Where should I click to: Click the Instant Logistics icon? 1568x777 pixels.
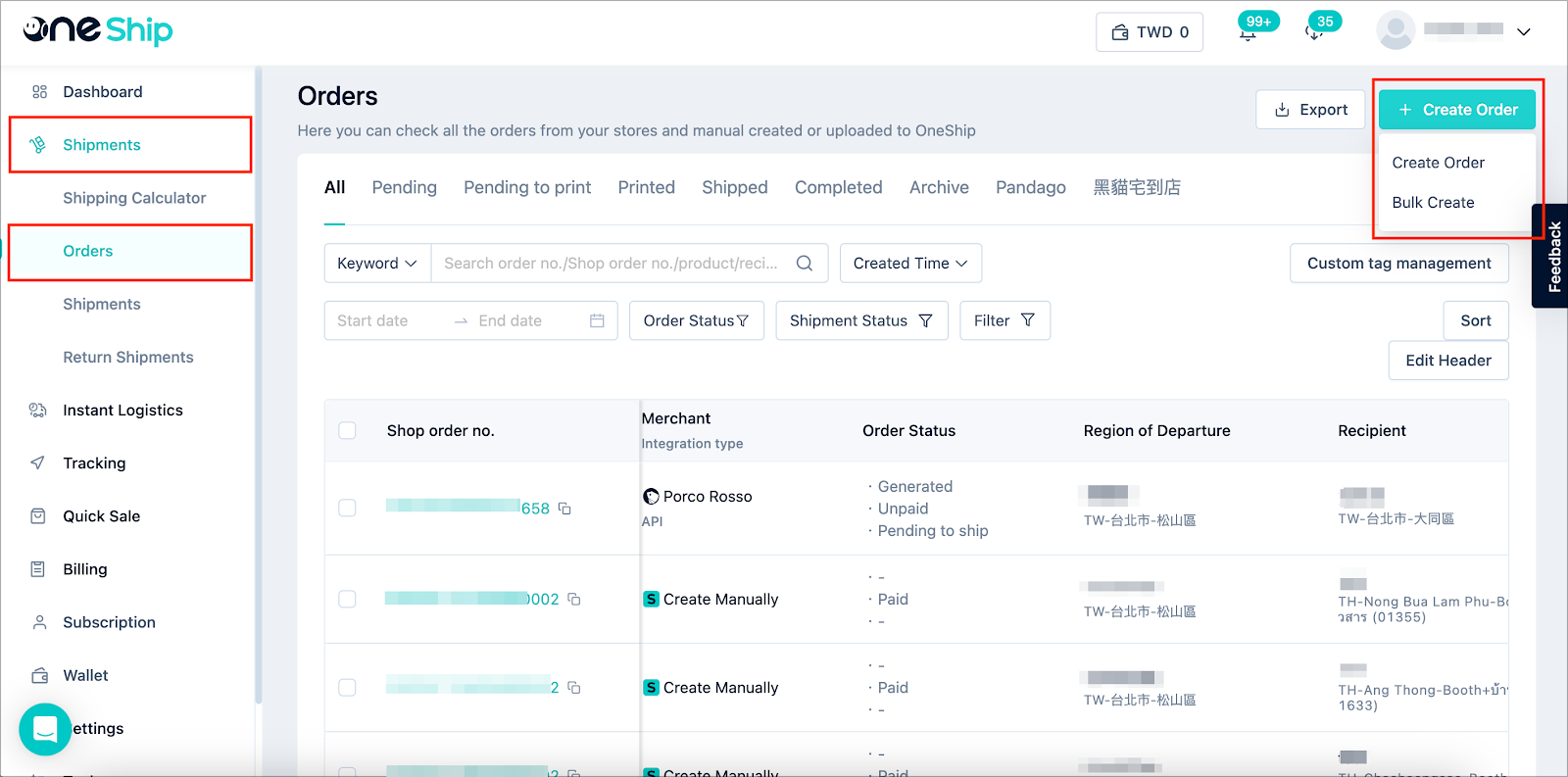[x=38, y=410]
